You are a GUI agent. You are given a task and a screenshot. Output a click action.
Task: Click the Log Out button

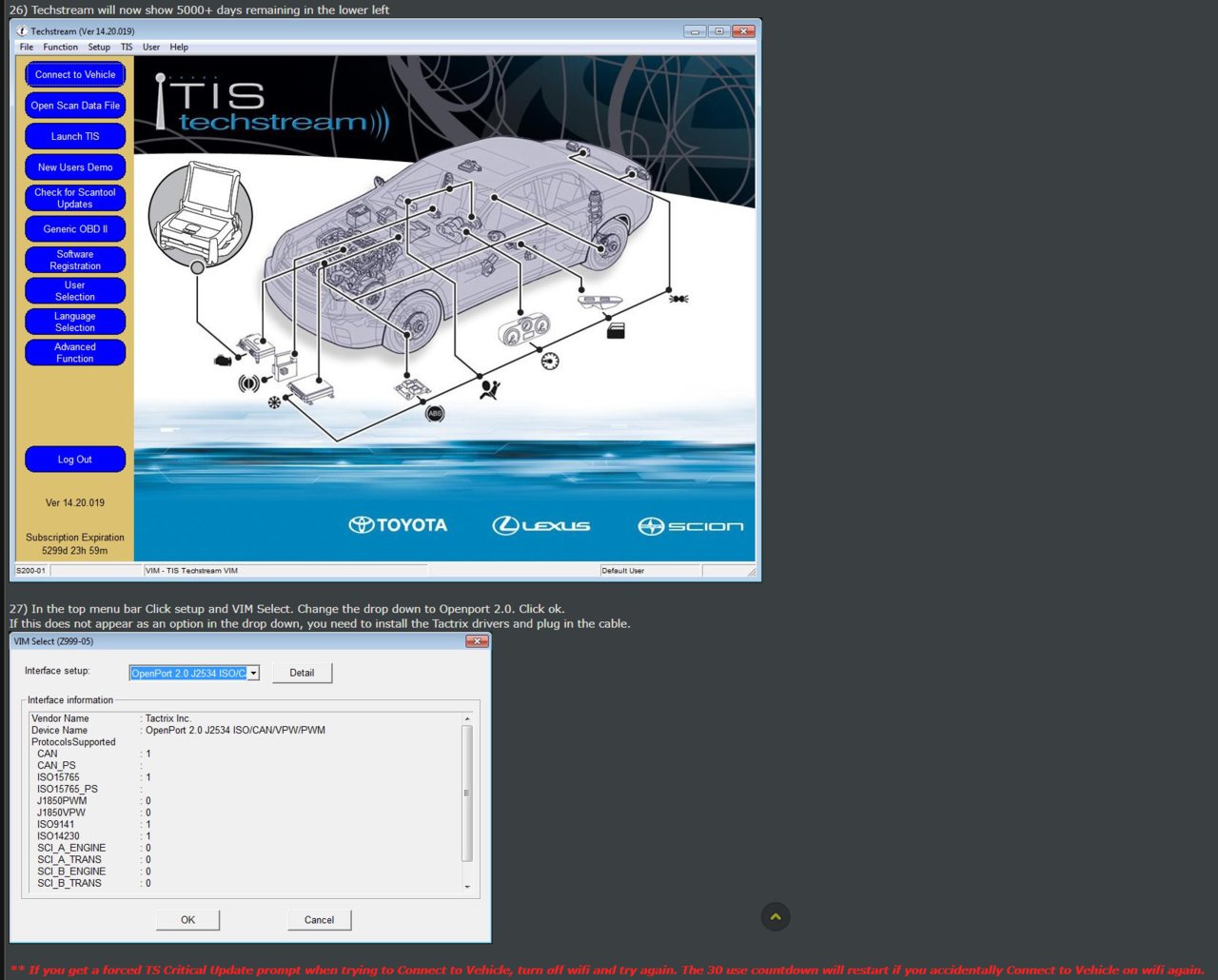point(75,460)
